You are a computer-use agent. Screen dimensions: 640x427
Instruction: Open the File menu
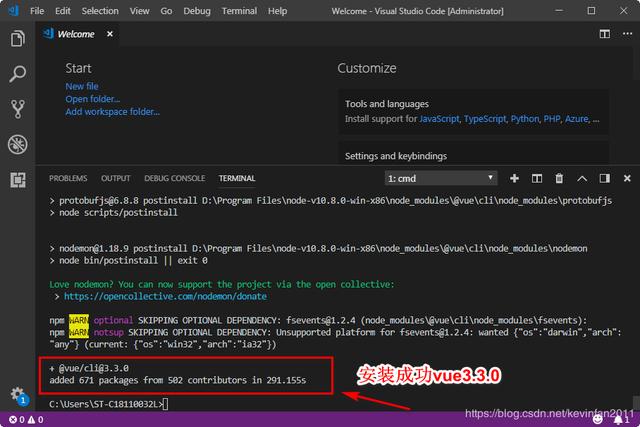[x=37, y=11]
